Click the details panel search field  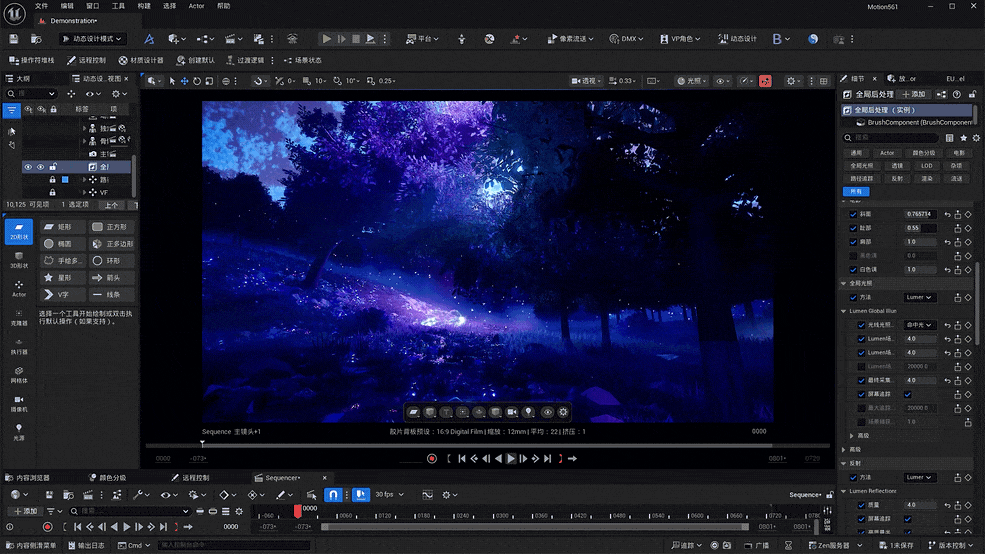890,138
